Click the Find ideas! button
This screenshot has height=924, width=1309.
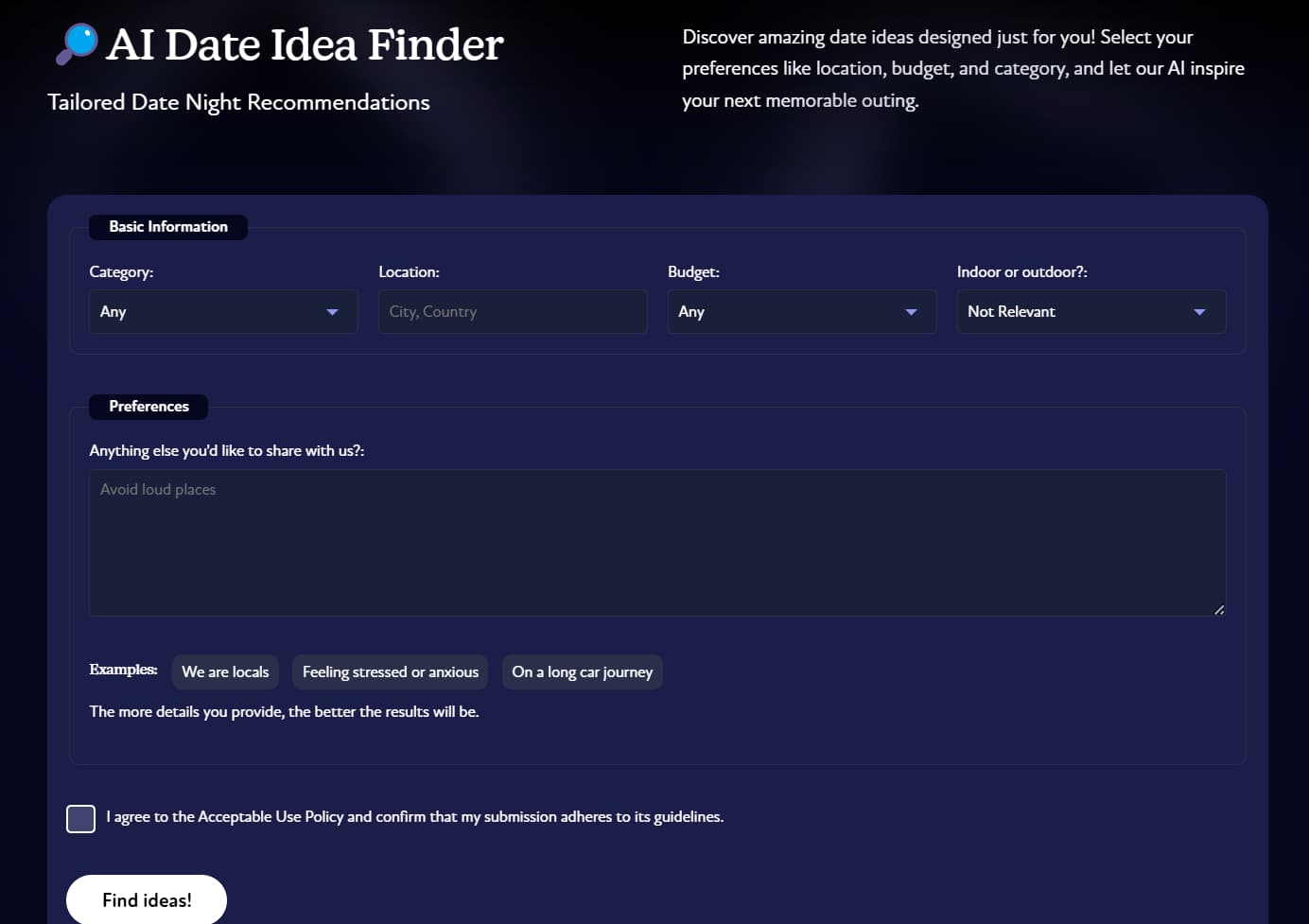147,899
